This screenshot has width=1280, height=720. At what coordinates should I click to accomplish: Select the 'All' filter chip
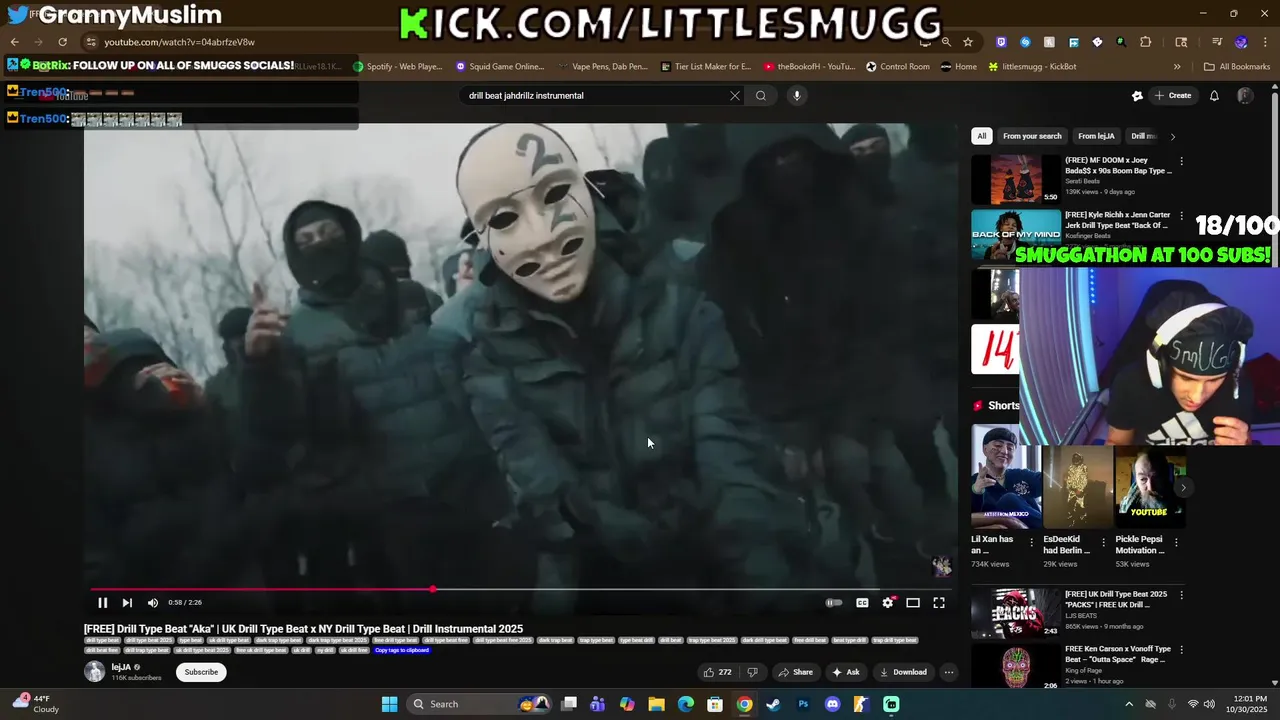[982, 136]
